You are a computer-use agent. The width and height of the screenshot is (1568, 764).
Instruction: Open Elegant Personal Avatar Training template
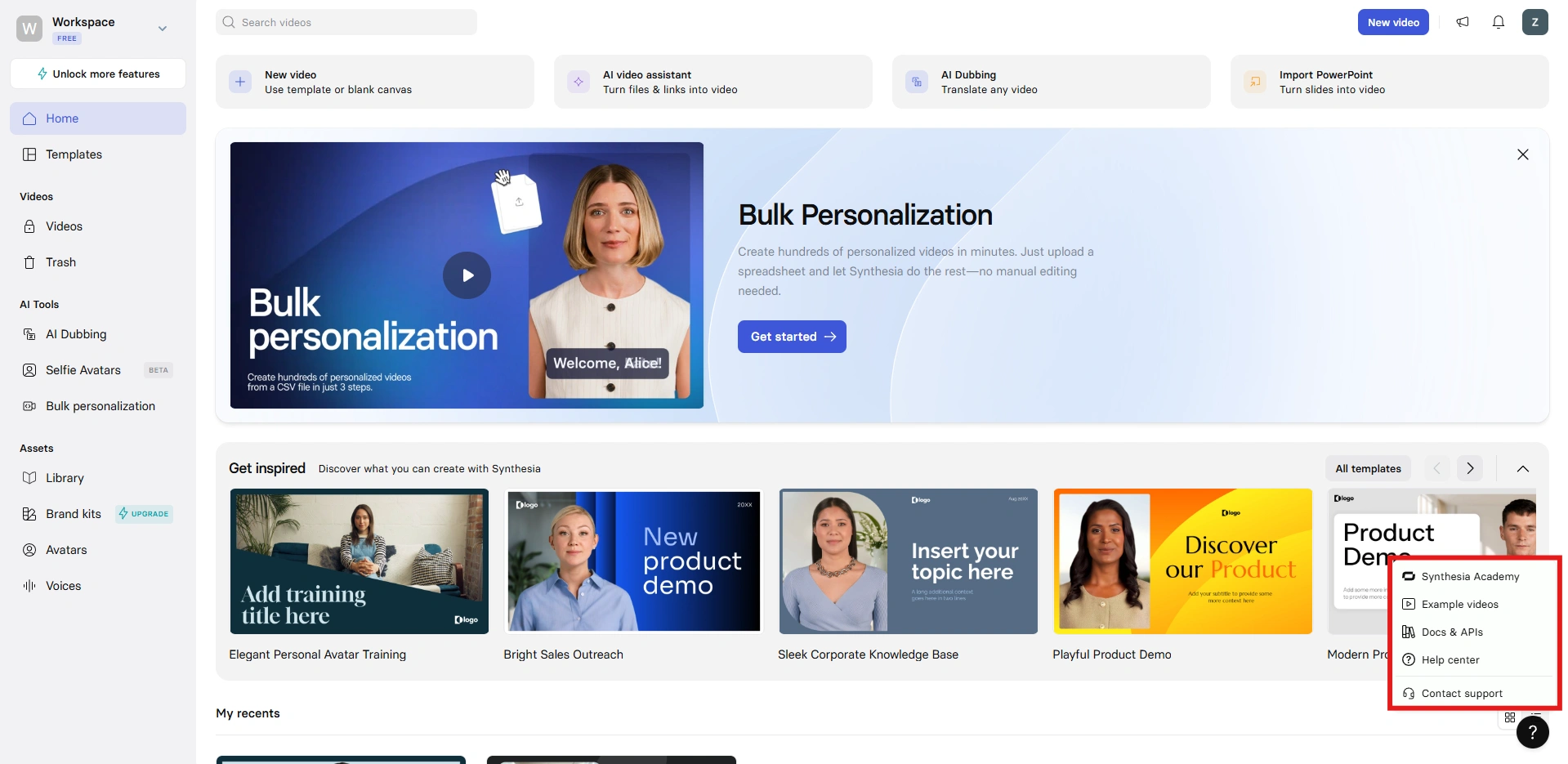[360, 561]
